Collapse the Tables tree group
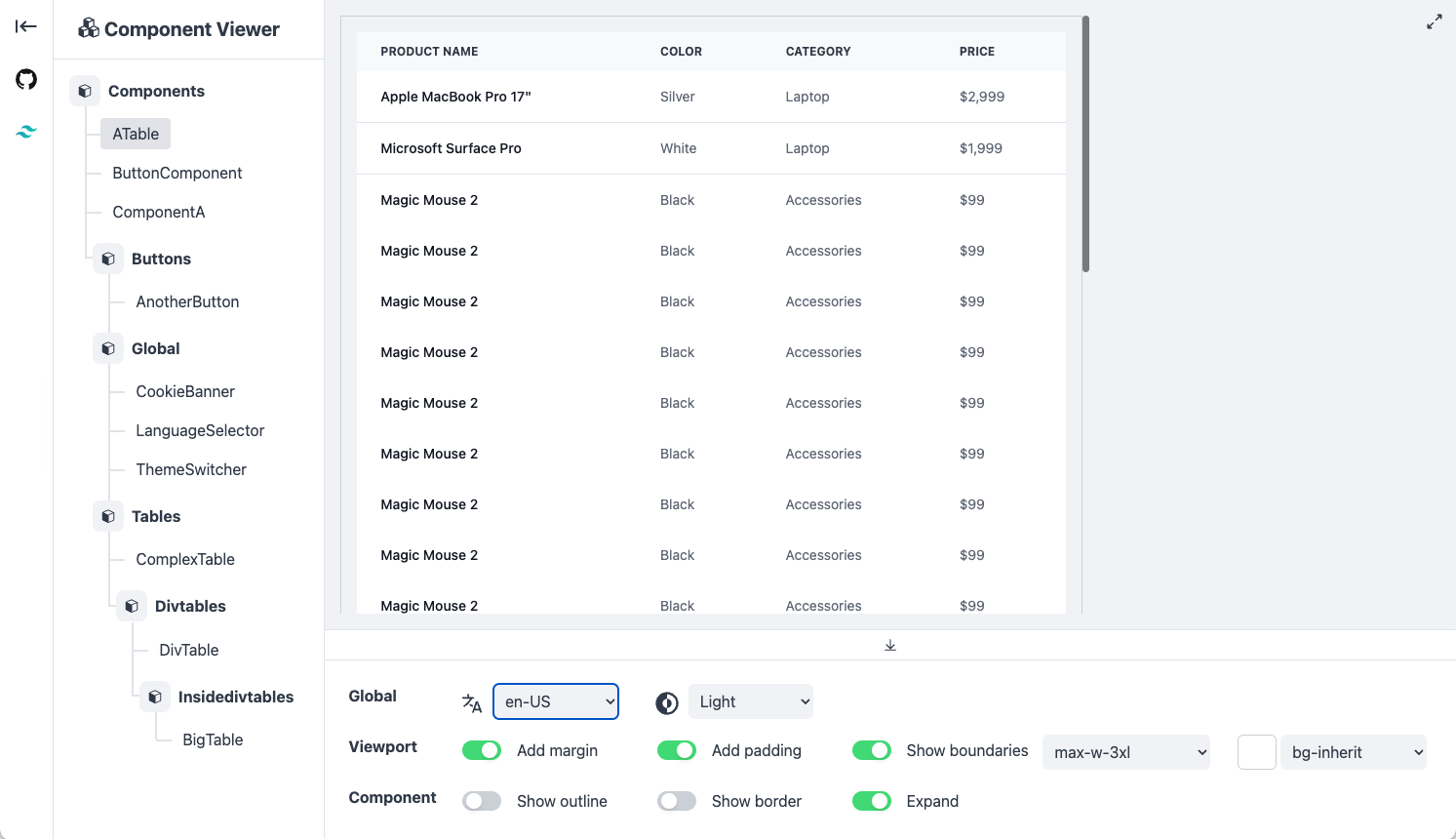This screenshot has width=1456, height=839. tap(156, 516)
